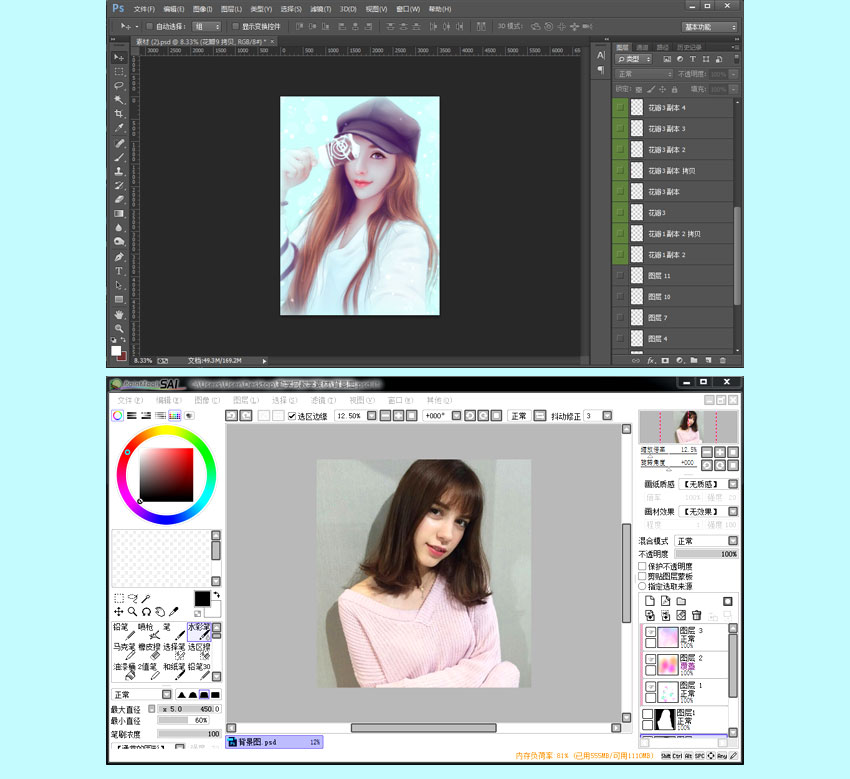Screen dimensions: 850x779
Task: Select the Rectangular Marquee tool in Photoshop
Action: coord(119,72)
